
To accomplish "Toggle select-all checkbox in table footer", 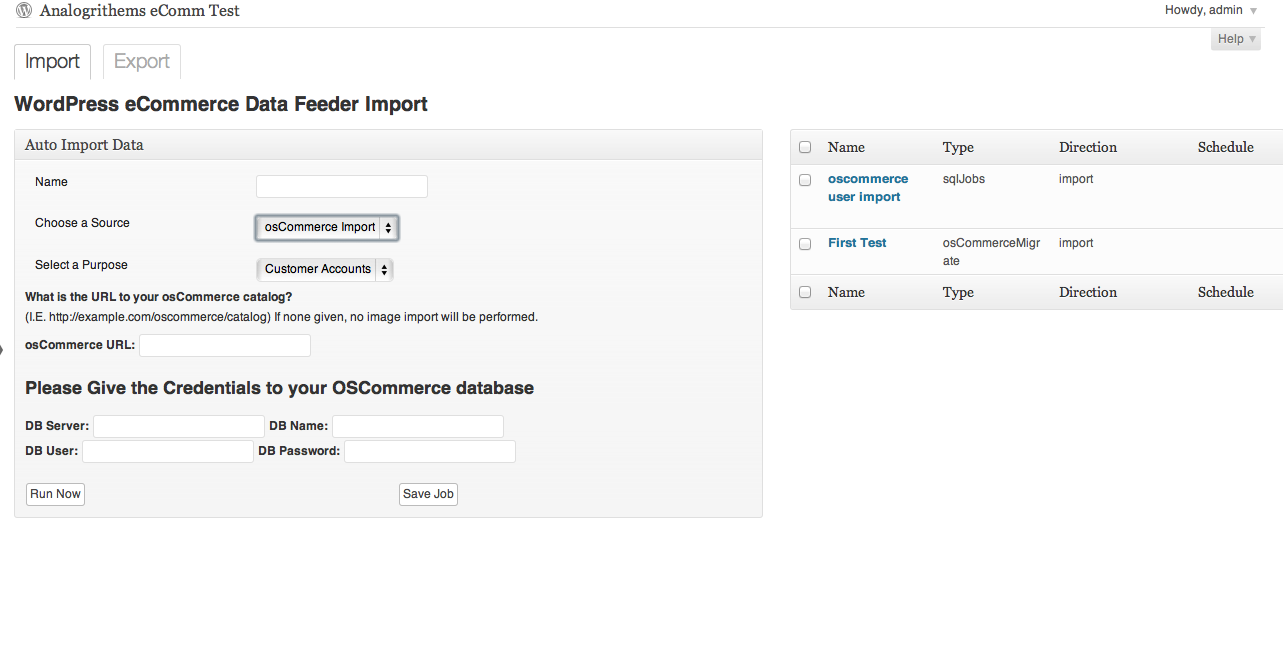I will coord(805,292).
